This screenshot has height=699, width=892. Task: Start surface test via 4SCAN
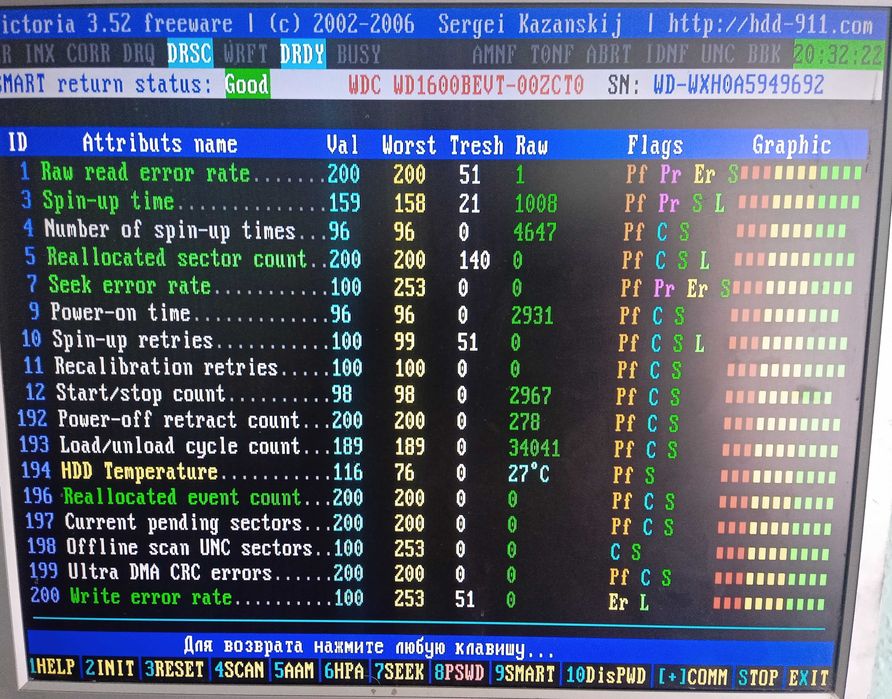(x=239, y=669)
